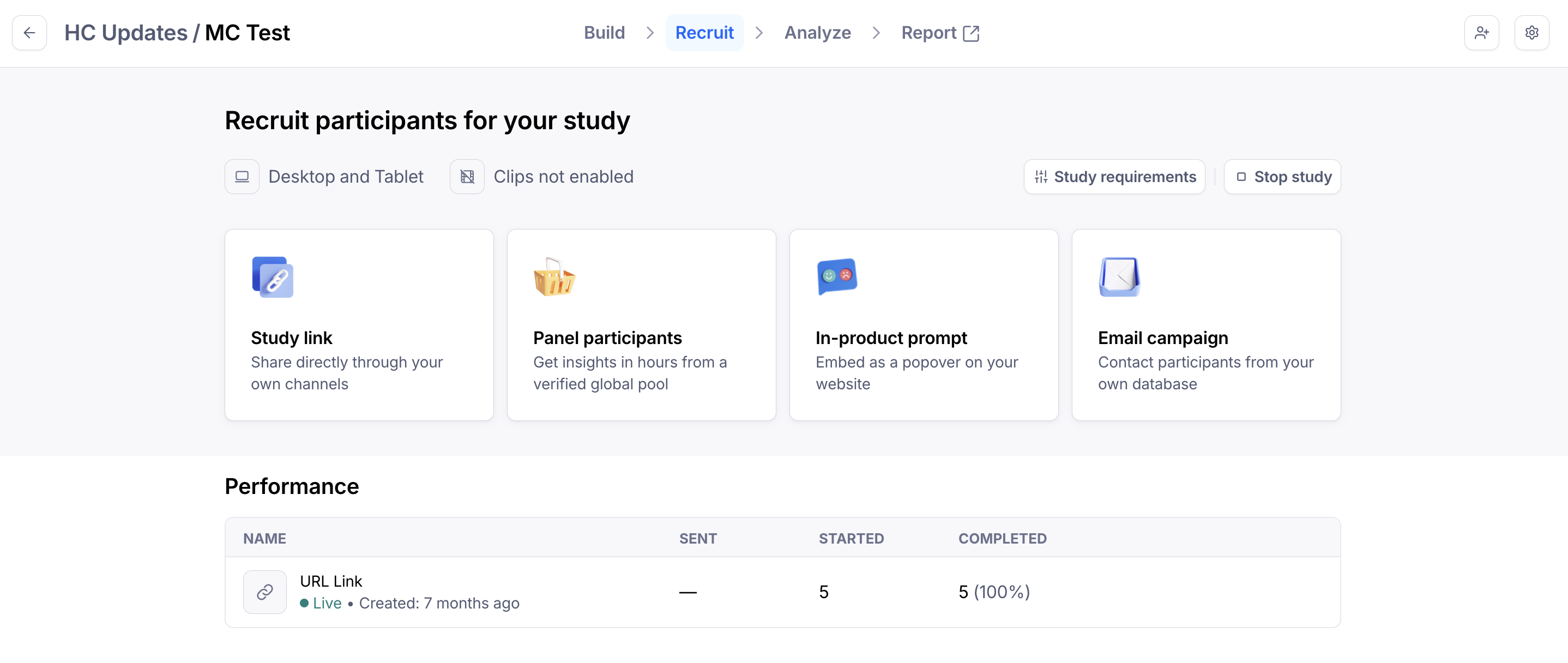Screen dimensions: 1568x663
Task: Click the HC Updates breadcrumb link
Action: [x=126, y=33]
